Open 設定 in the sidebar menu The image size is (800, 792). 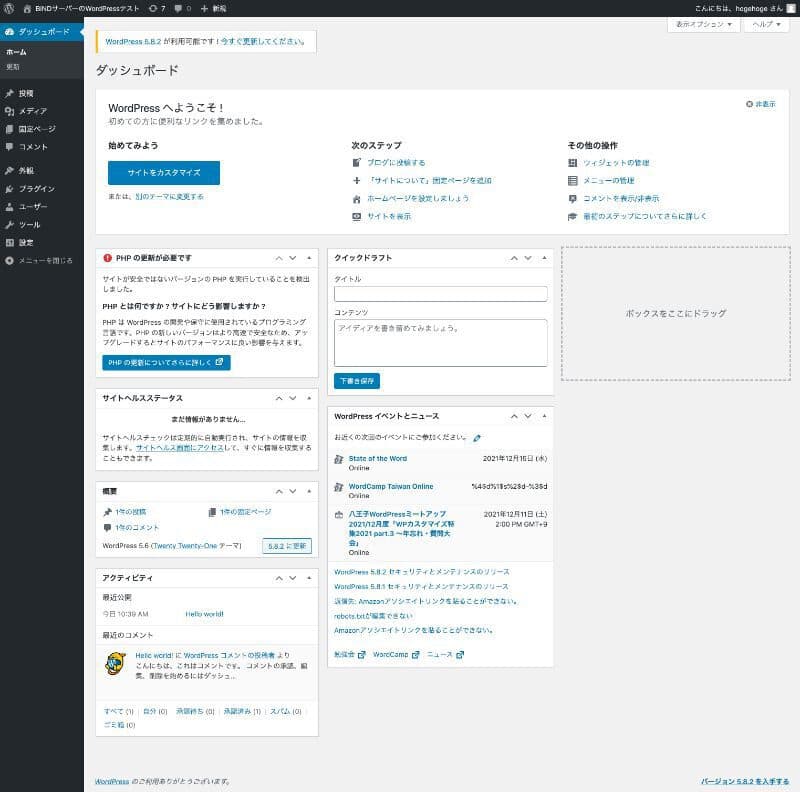(26, 242)
